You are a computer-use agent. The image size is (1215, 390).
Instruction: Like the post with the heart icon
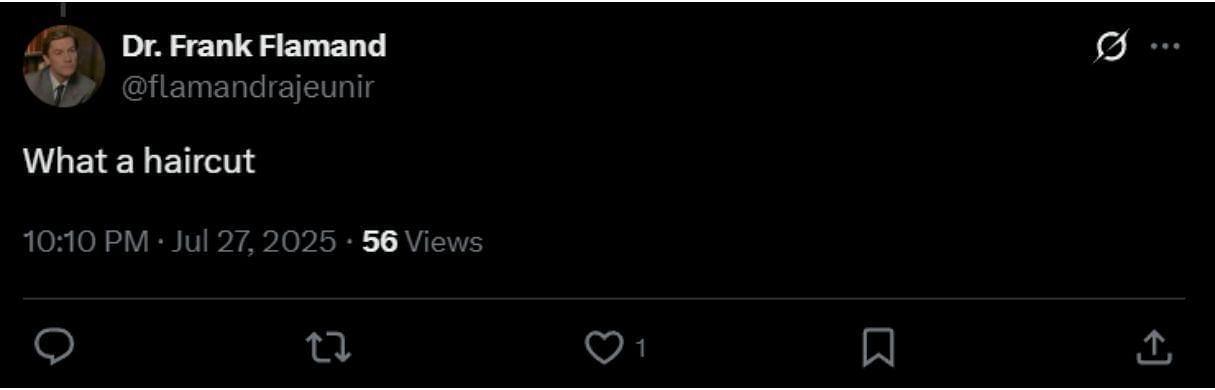click(x=603, y=347)
